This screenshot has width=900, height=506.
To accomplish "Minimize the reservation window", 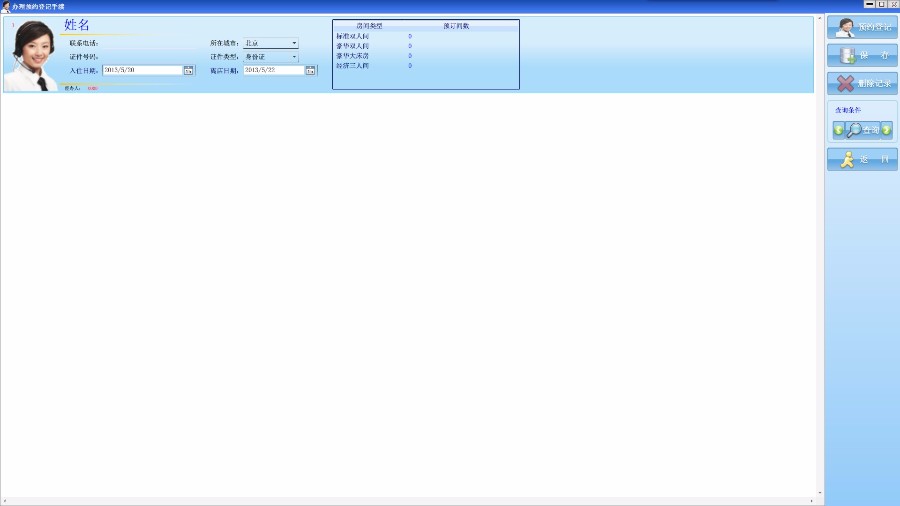I will pyautogui.click(x=870, y=4).
